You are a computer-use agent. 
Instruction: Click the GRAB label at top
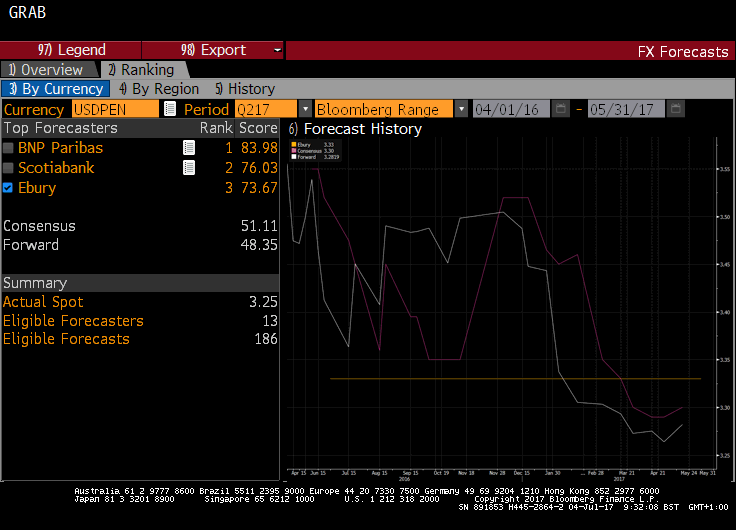(27, 12)
